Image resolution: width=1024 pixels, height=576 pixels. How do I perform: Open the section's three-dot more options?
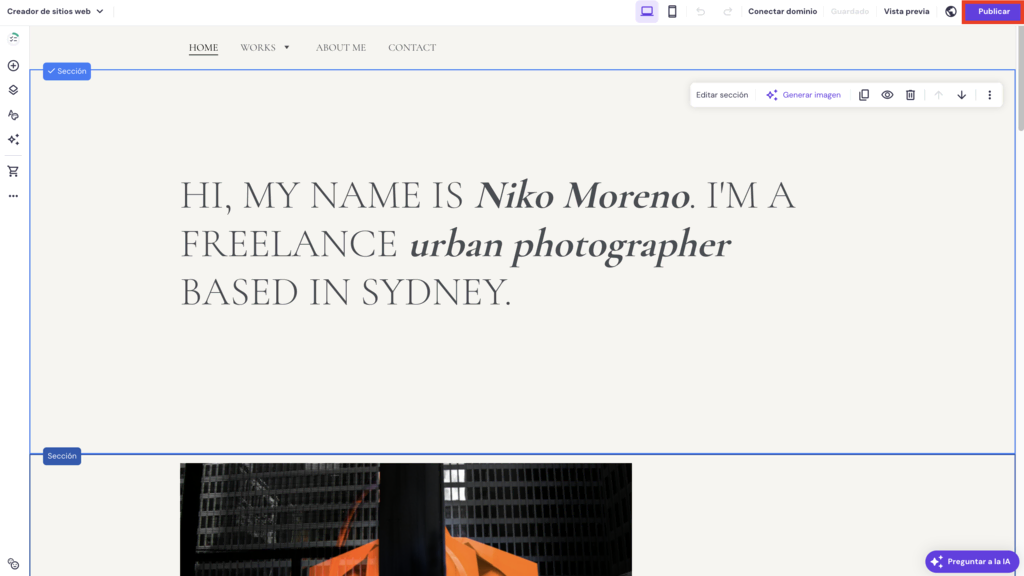(989, 95)
